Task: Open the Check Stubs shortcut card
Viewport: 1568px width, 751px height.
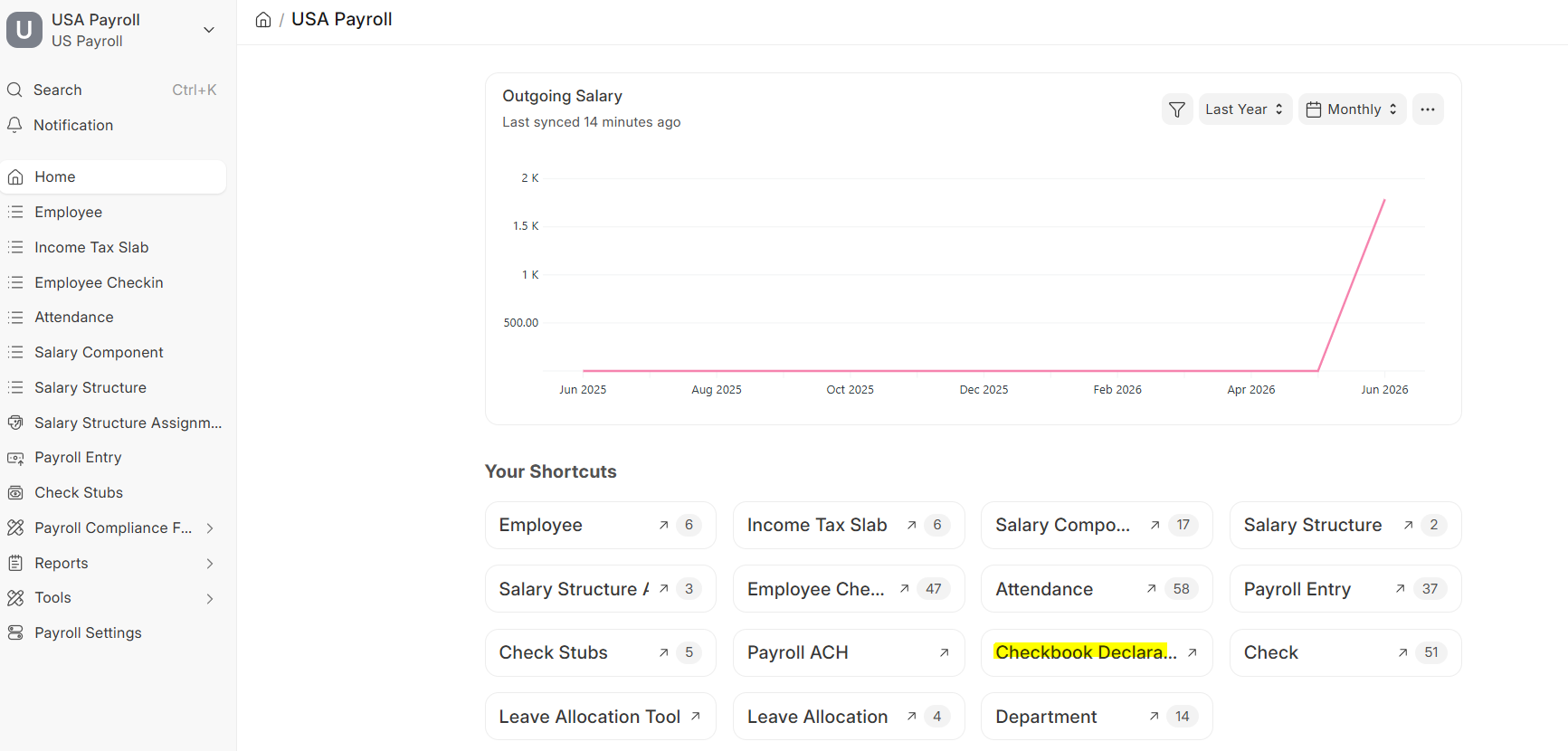Action: point(601,652)
